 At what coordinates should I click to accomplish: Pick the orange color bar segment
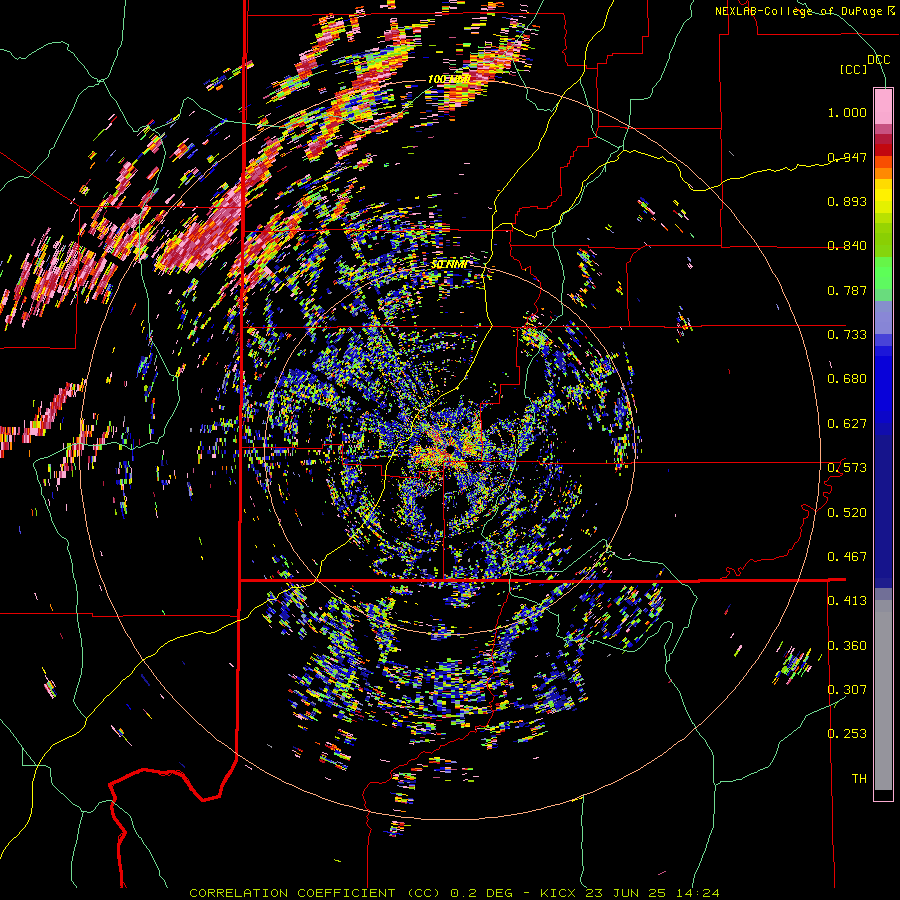[x=883, y=173]
